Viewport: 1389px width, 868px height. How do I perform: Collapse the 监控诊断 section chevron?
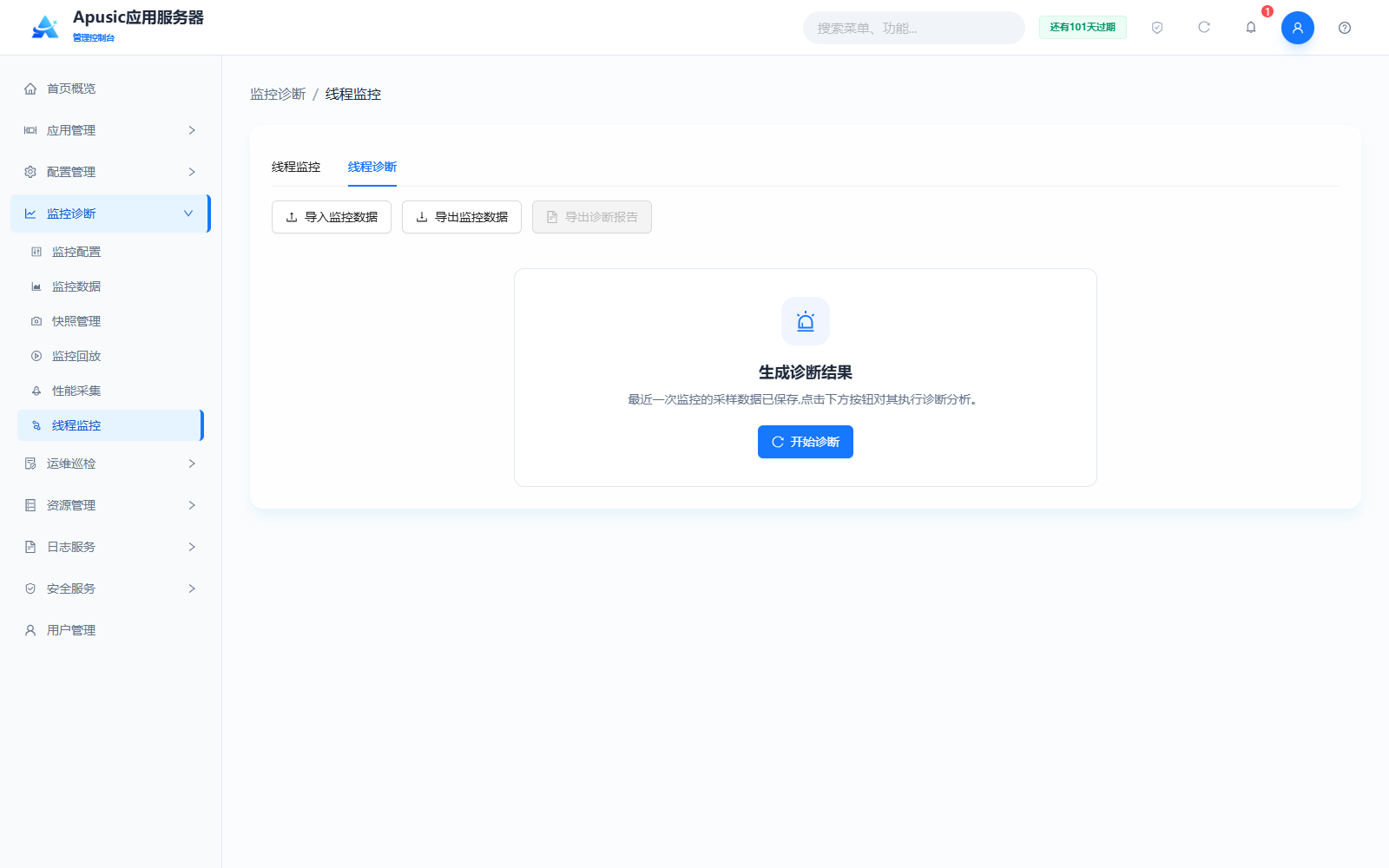click(188, 214)
